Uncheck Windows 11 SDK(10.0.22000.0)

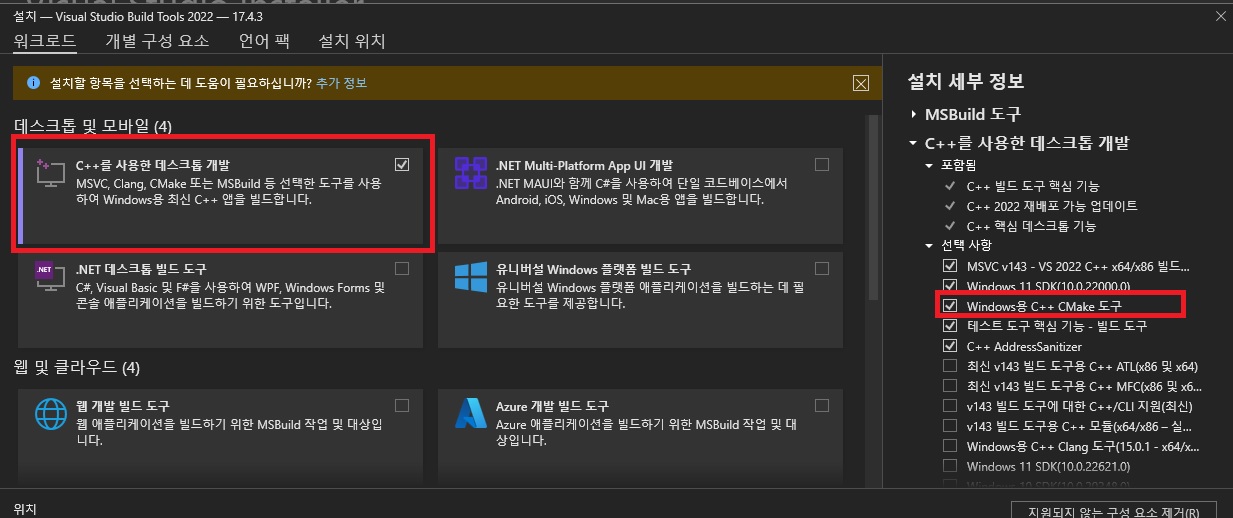[x=950, y=286]
